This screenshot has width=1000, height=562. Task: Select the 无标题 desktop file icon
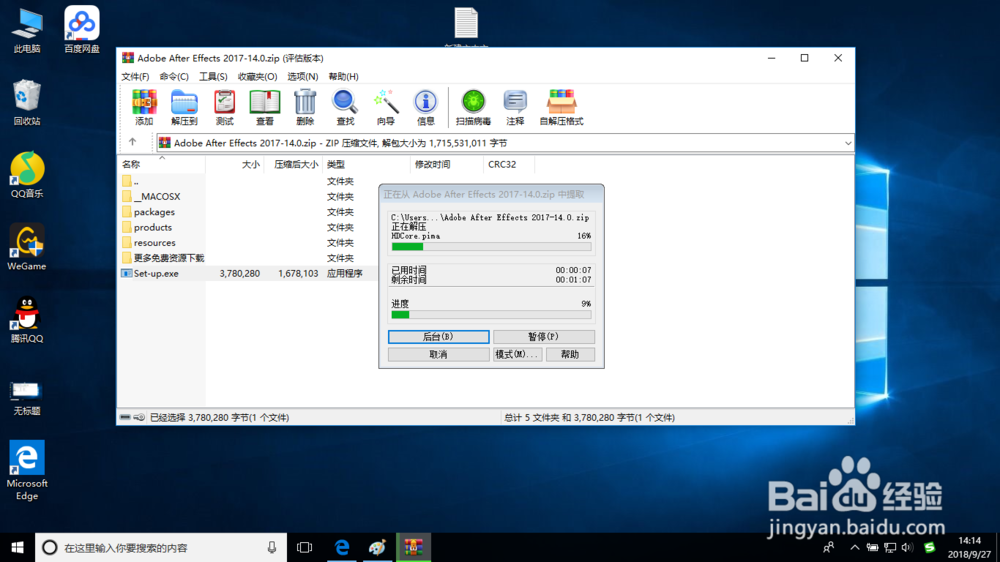pyautogui.click(x=27, y=397)
